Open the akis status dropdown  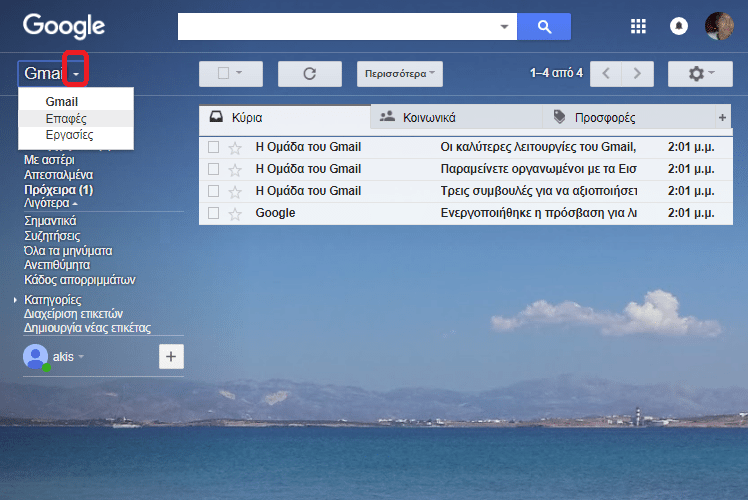pyautogui.click(x=81, y=356)
